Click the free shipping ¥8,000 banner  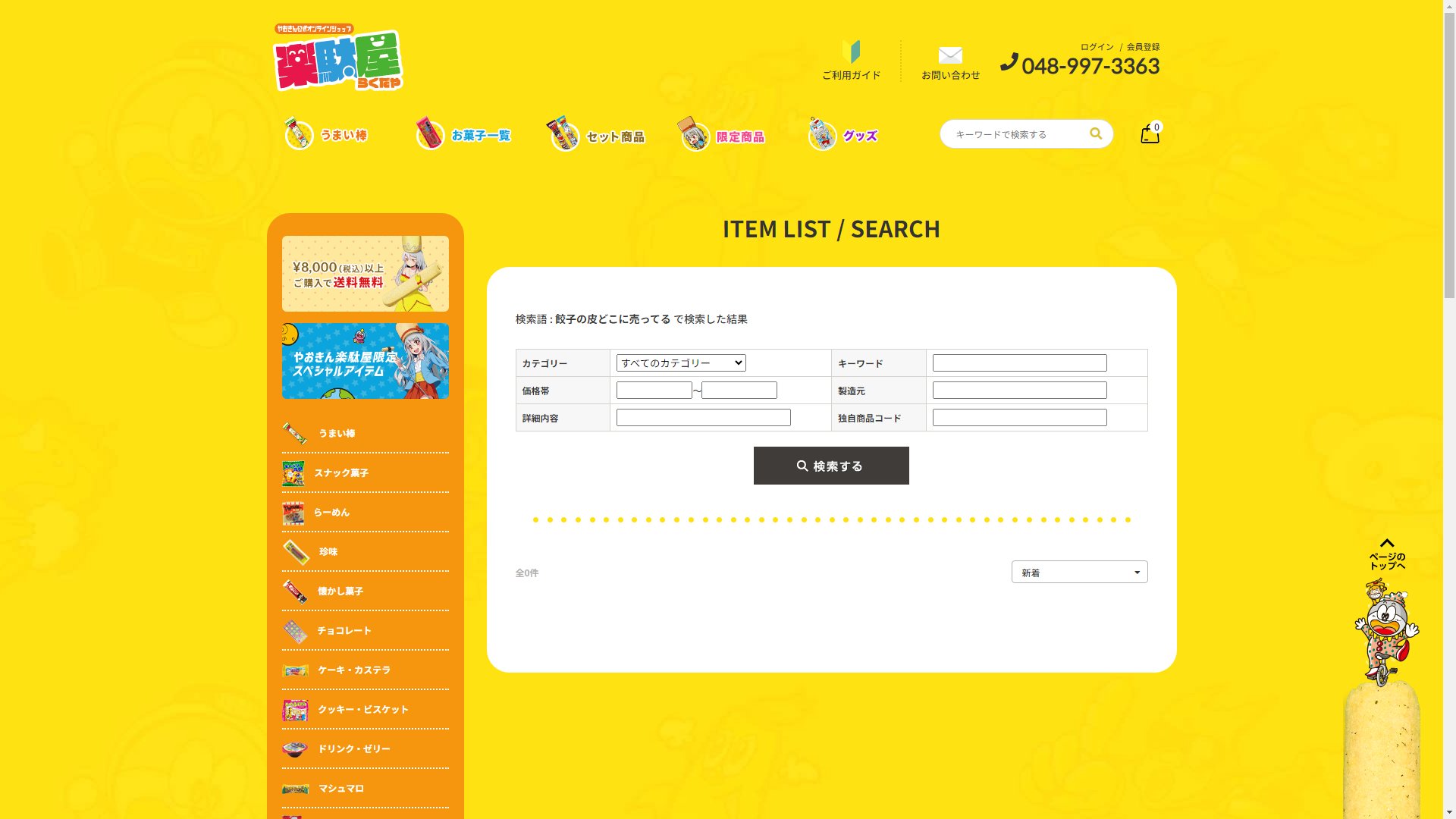click(366, 274)
